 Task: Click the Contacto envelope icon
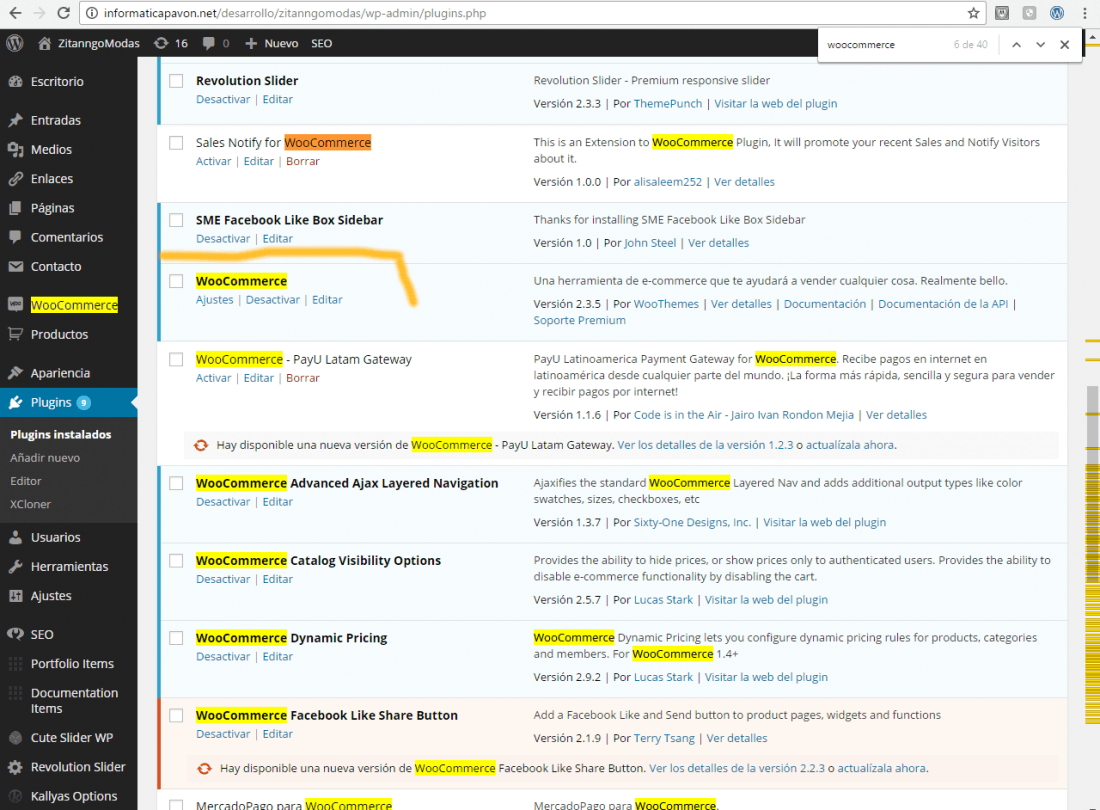click(15, 266)
